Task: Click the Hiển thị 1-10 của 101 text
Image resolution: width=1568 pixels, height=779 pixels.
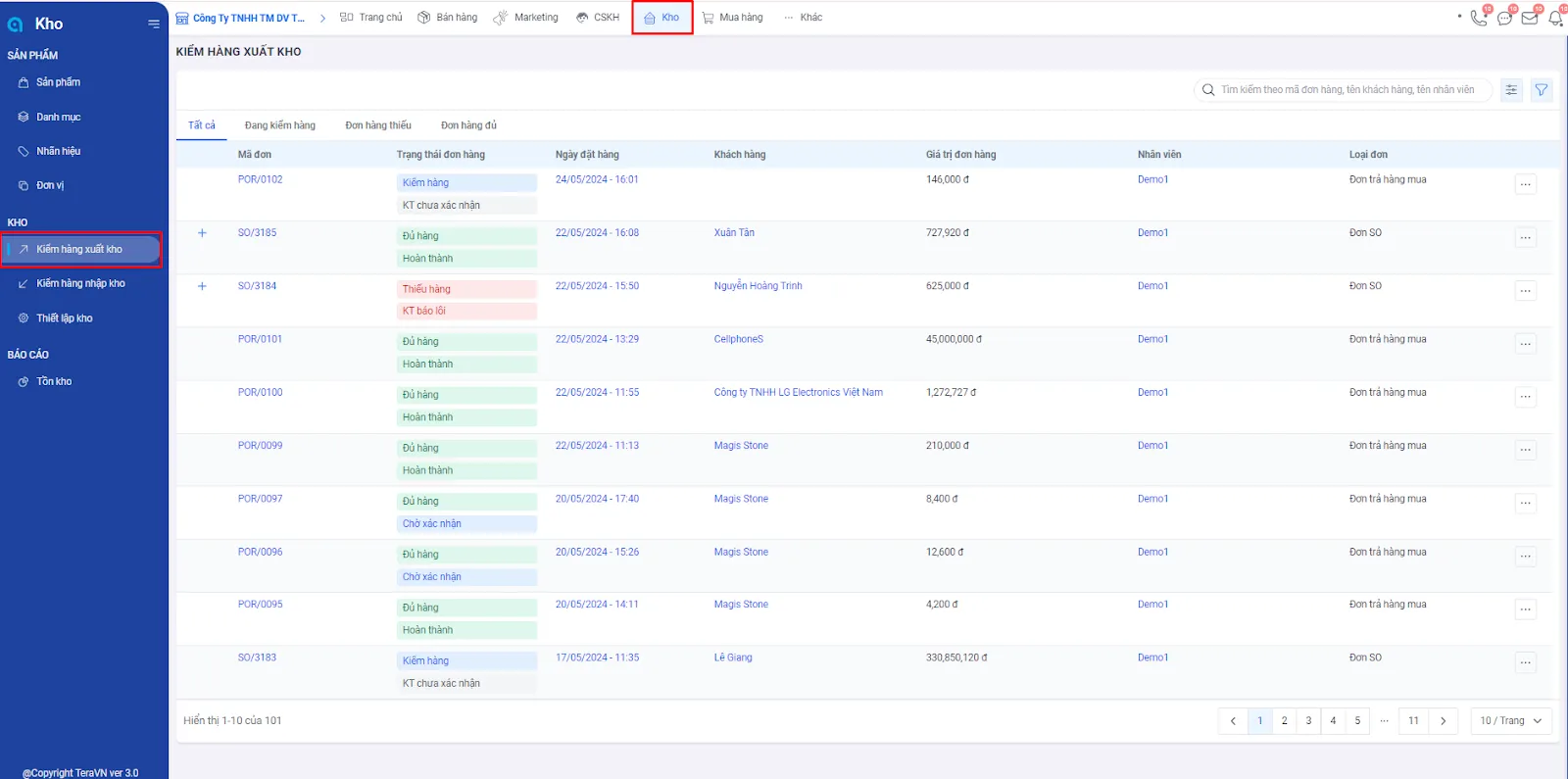Action: (x=232, y=721)
